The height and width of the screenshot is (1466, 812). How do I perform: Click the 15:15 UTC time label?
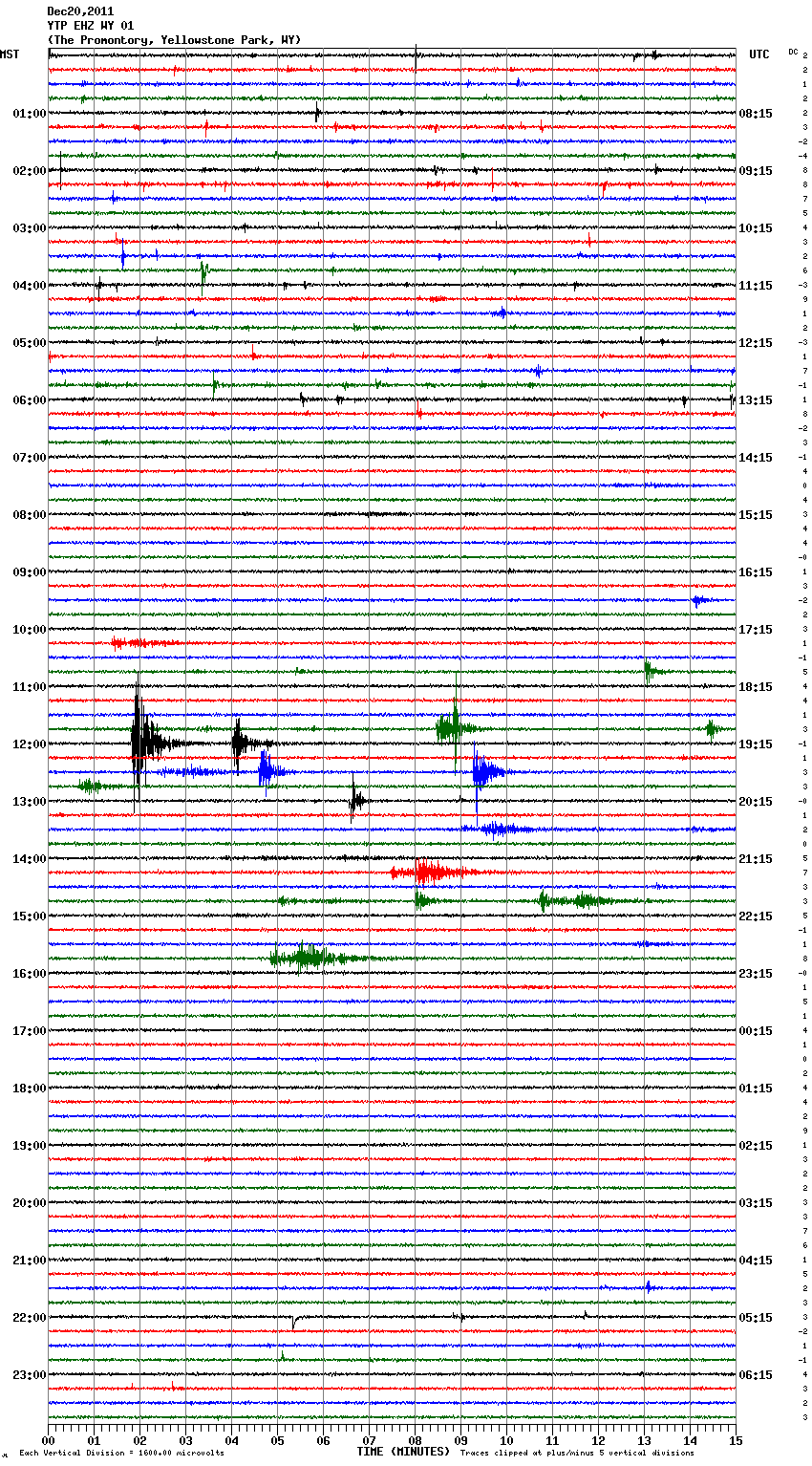point(756,515)
